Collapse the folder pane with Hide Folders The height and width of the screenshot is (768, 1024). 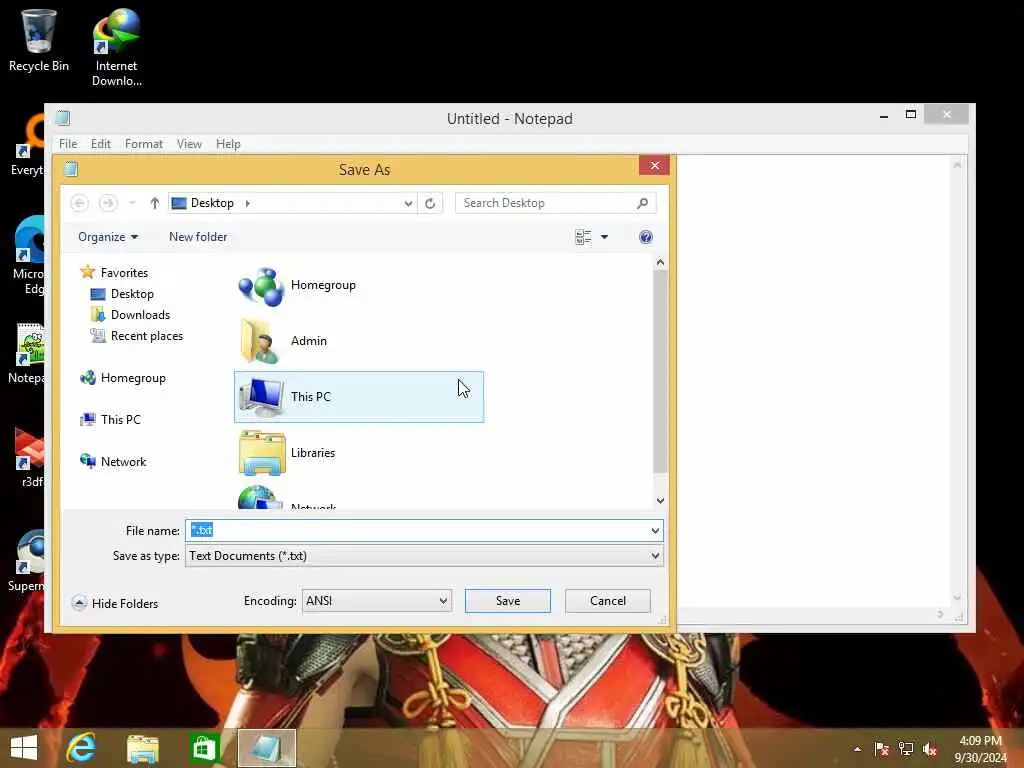[x=115, y=603]
